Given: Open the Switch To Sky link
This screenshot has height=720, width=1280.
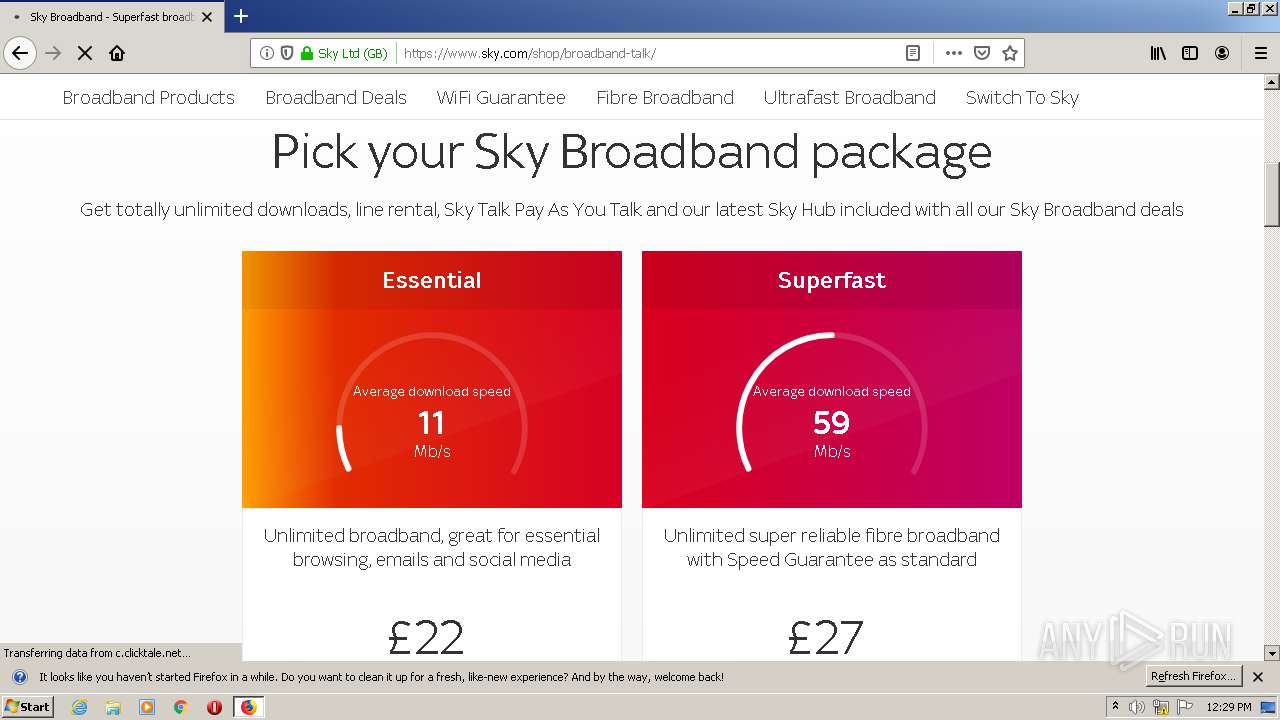Looking at the screenshot, I should (x=1022, y=97).
